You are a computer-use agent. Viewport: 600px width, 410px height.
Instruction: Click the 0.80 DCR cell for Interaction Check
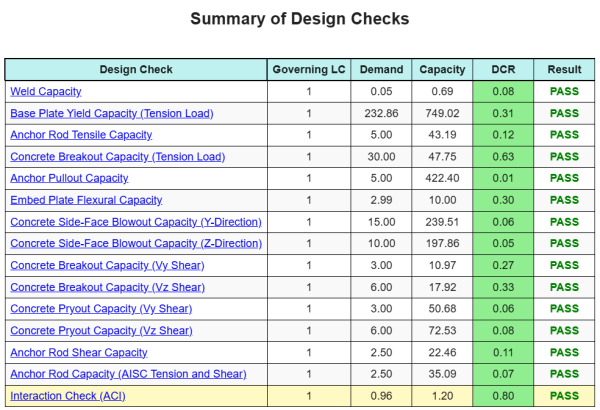coord(503,396)
